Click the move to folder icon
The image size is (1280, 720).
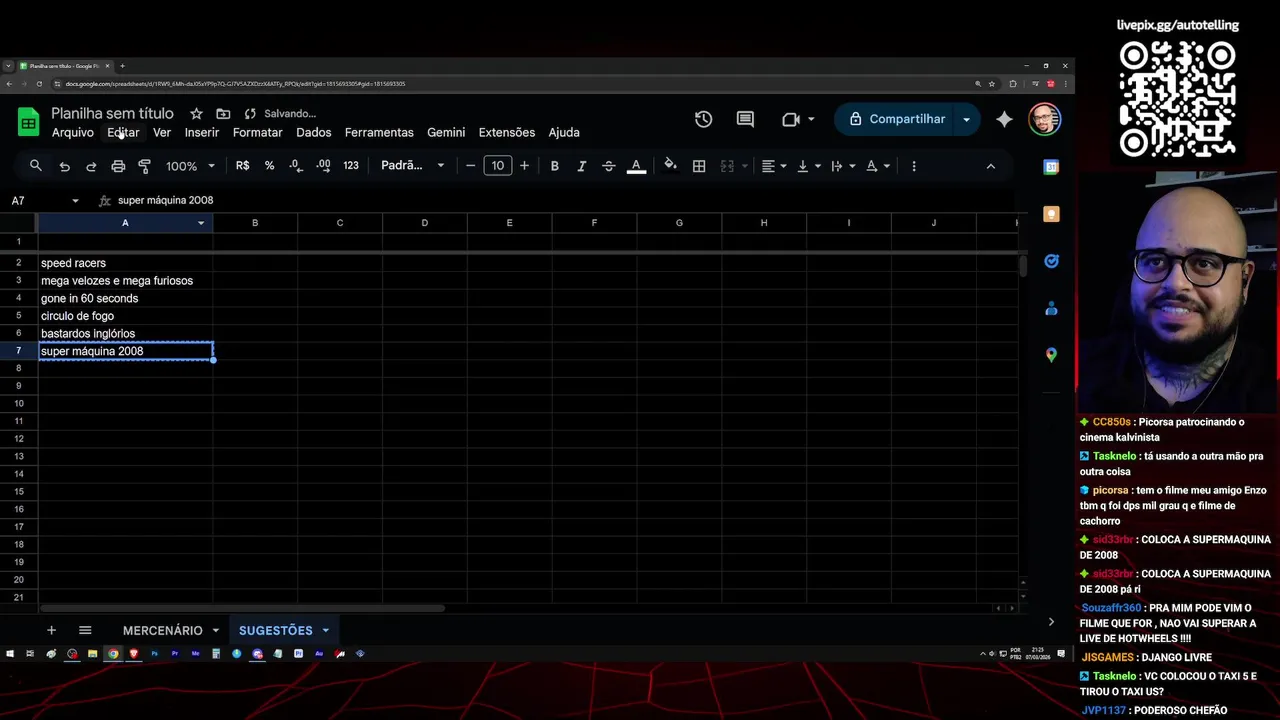tap(223, 114)
